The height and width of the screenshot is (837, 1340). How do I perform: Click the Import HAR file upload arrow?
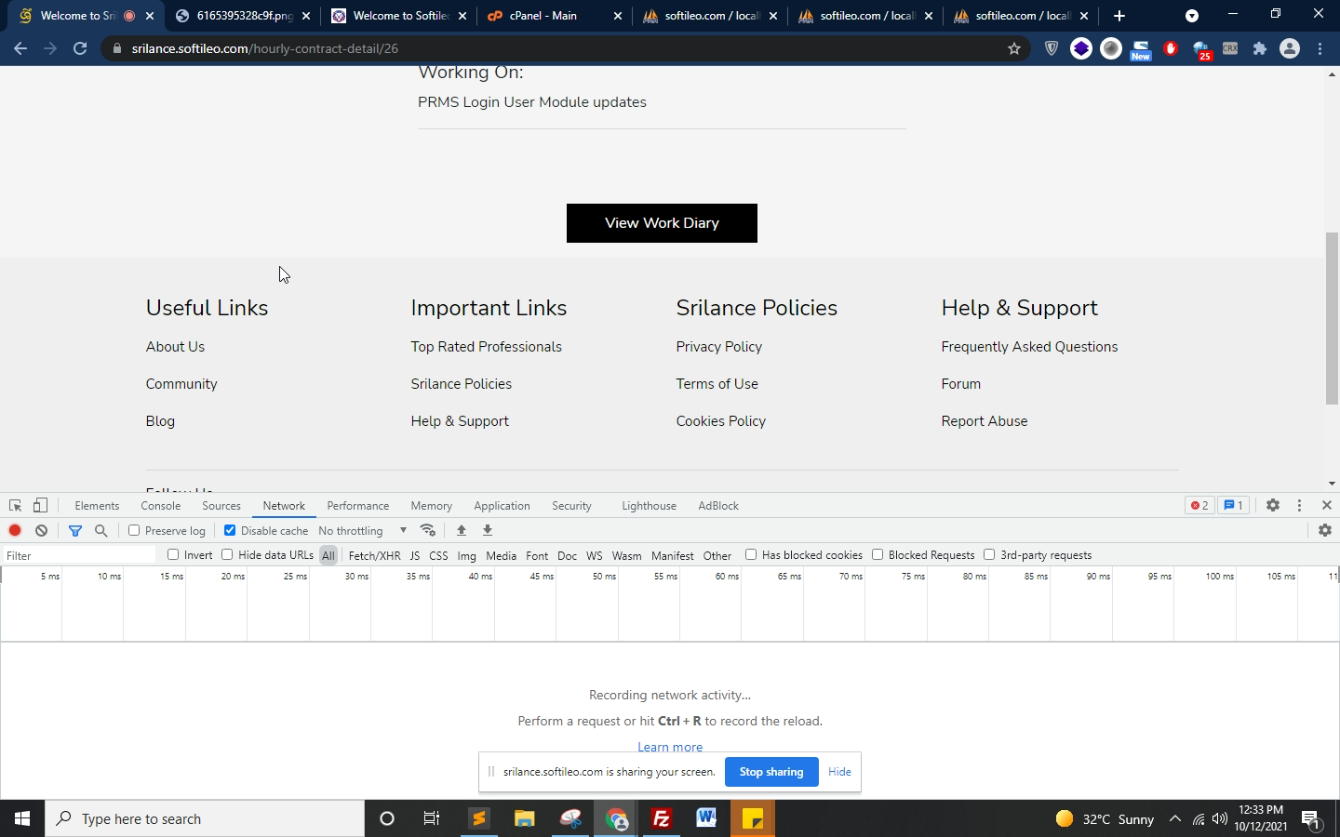(461, 531)
